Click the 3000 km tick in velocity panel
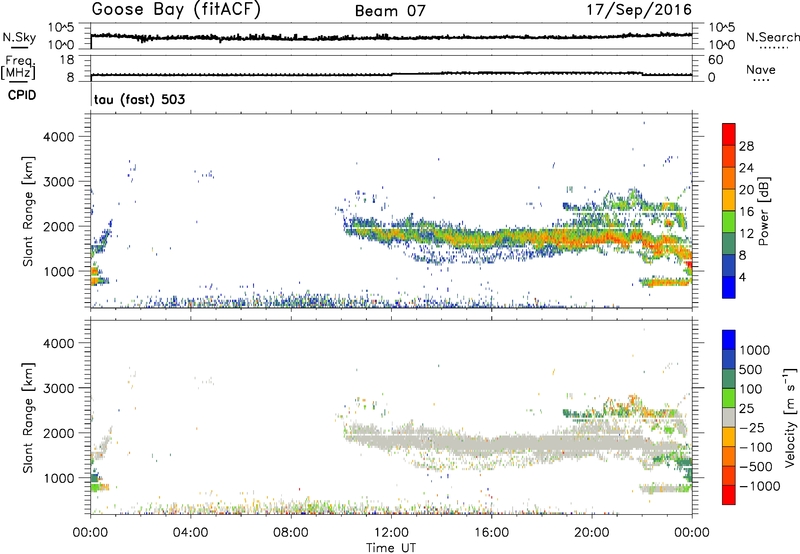This screenshot has width=800, height=554. 58,388
